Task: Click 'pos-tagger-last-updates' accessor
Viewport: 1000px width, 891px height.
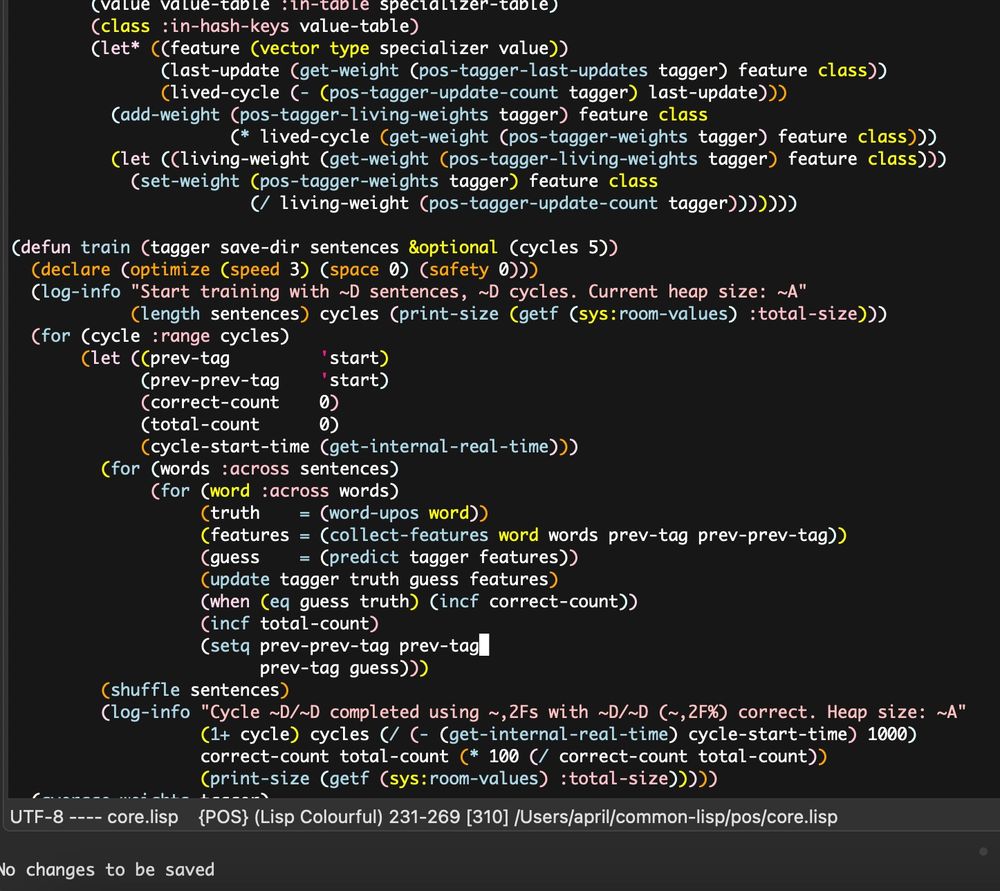Action: point(533,70)
